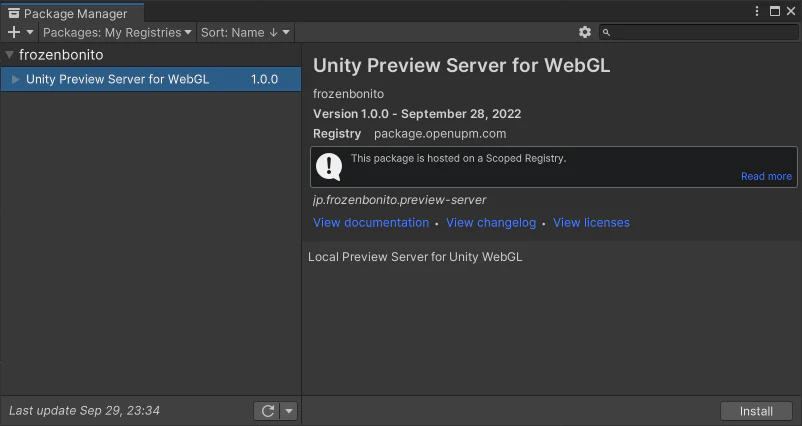Open View documentation link
Viewport: 802px width, 426px height.
coord(371,222)
